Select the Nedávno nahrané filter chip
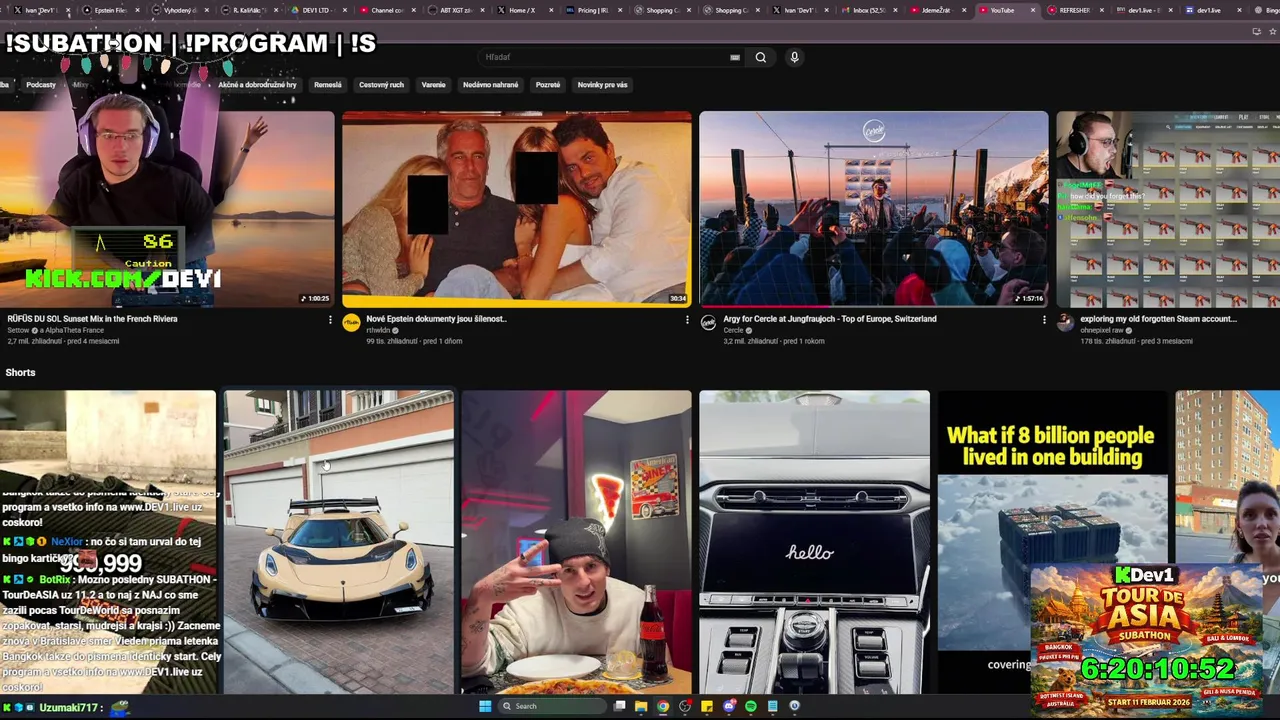The image size is (1280, 720). [490, 85]
